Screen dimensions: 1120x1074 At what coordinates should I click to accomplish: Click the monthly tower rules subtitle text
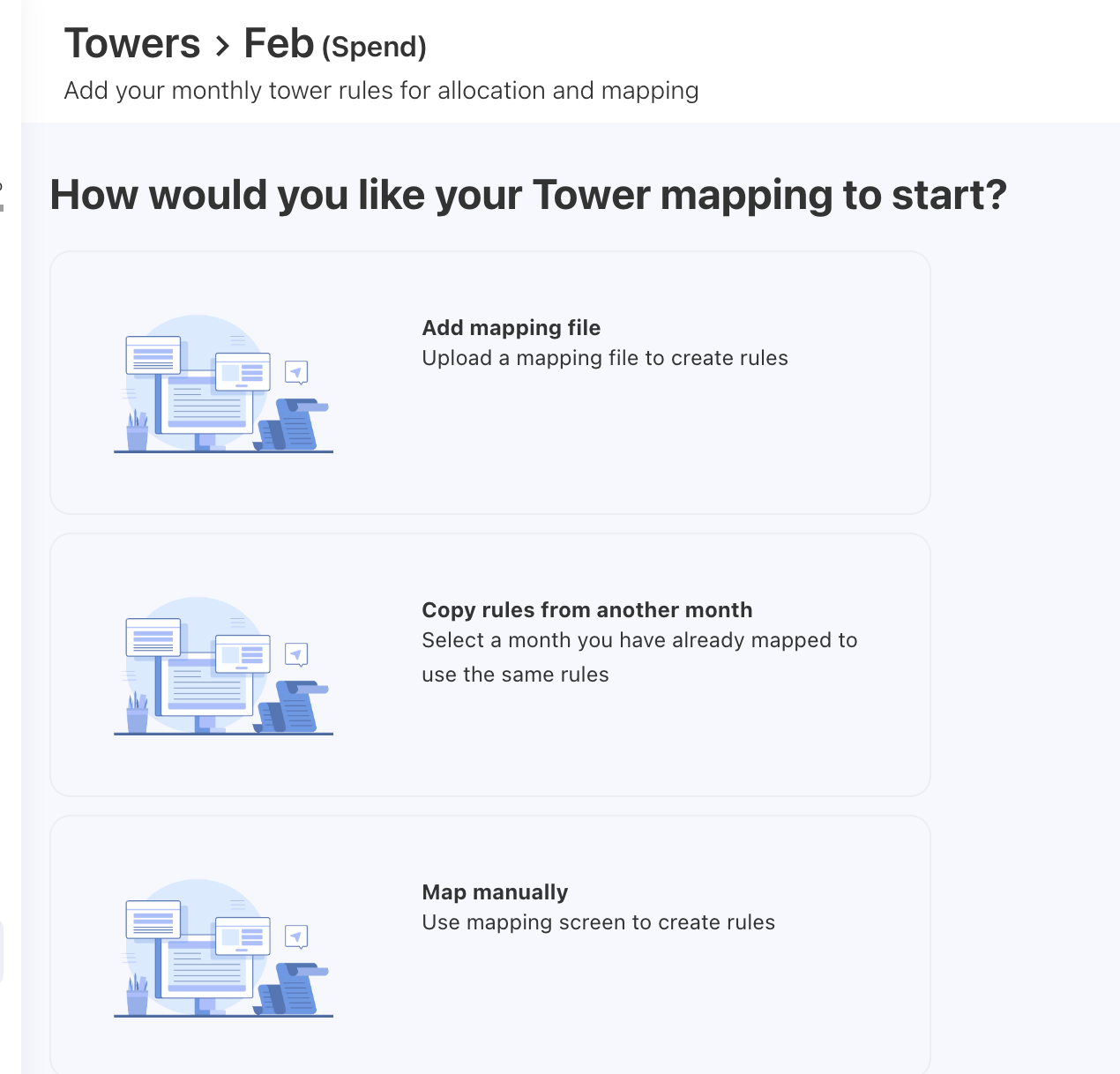tap(381, 91)
